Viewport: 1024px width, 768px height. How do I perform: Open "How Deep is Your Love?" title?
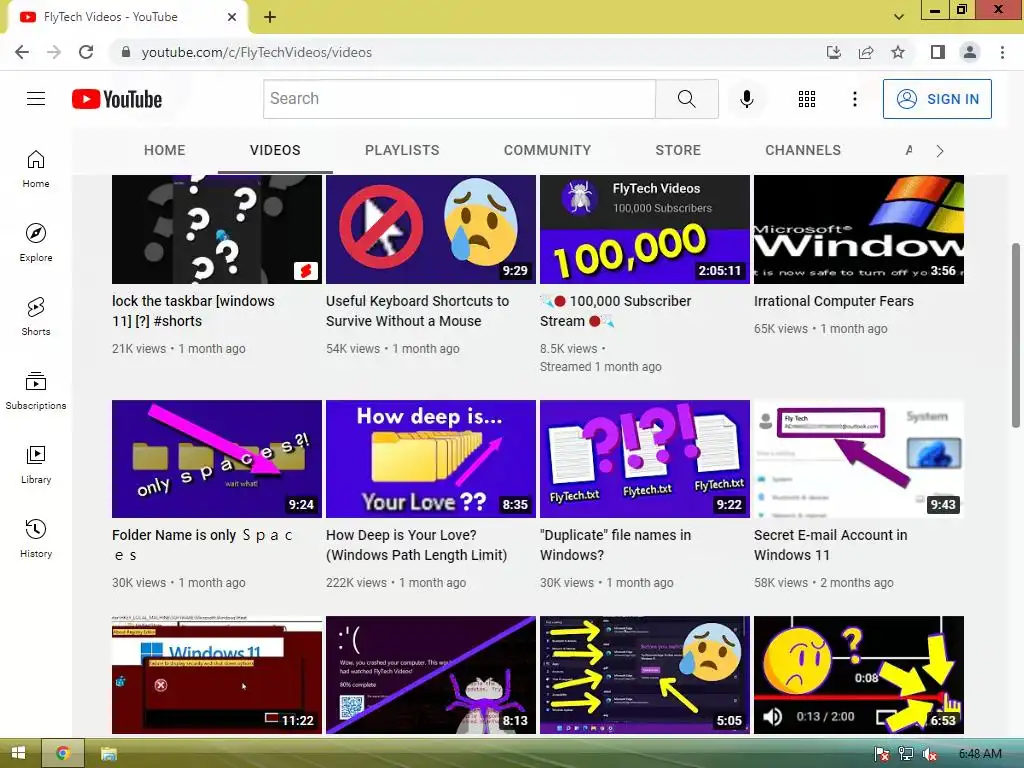[417, 545]
